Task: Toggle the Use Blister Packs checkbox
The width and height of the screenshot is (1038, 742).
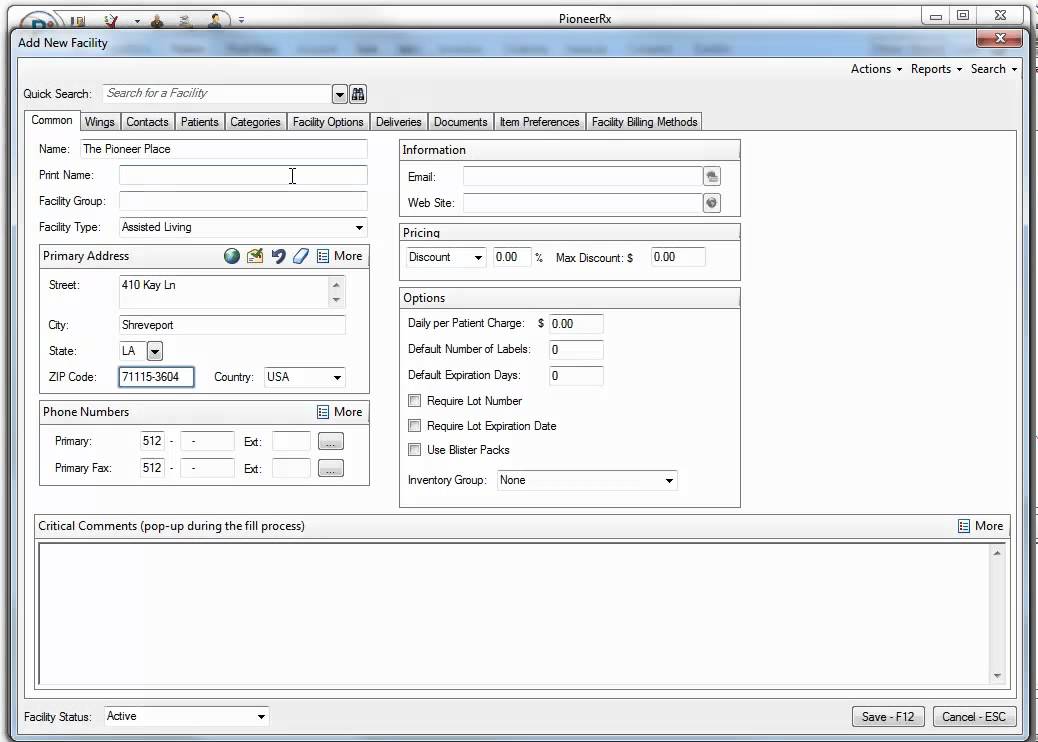Action: tap(415, 450)
